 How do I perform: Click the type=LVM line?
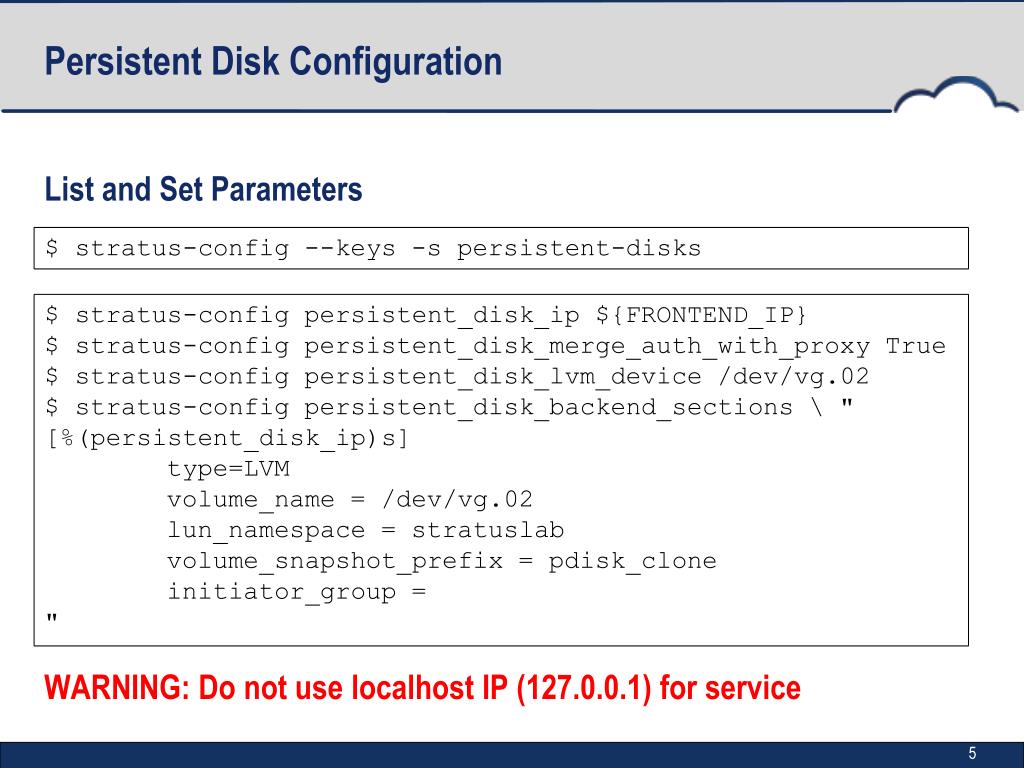pos(229,469)
